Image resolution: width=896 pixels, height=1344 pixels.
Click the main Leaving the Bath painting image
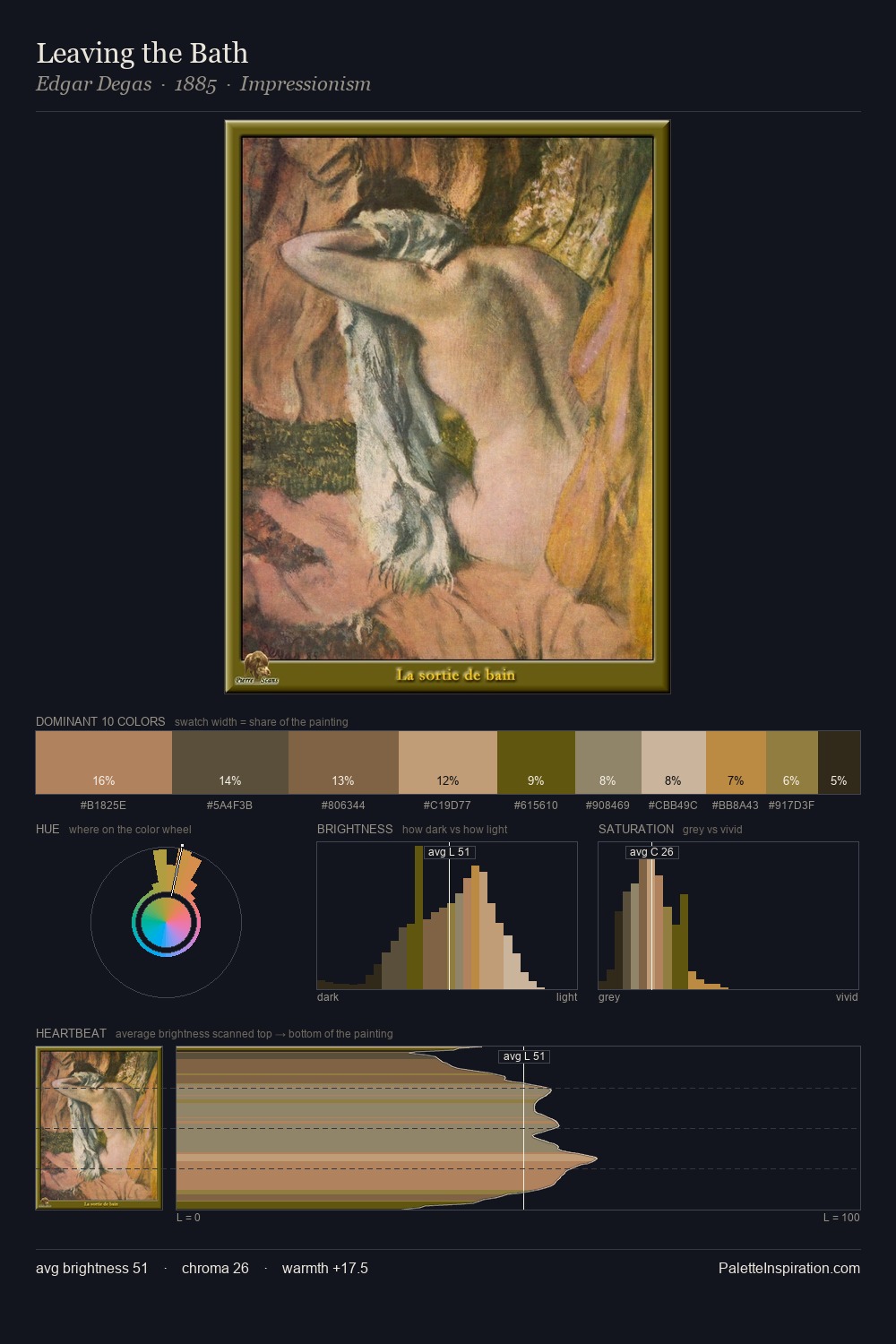[447, 407]
